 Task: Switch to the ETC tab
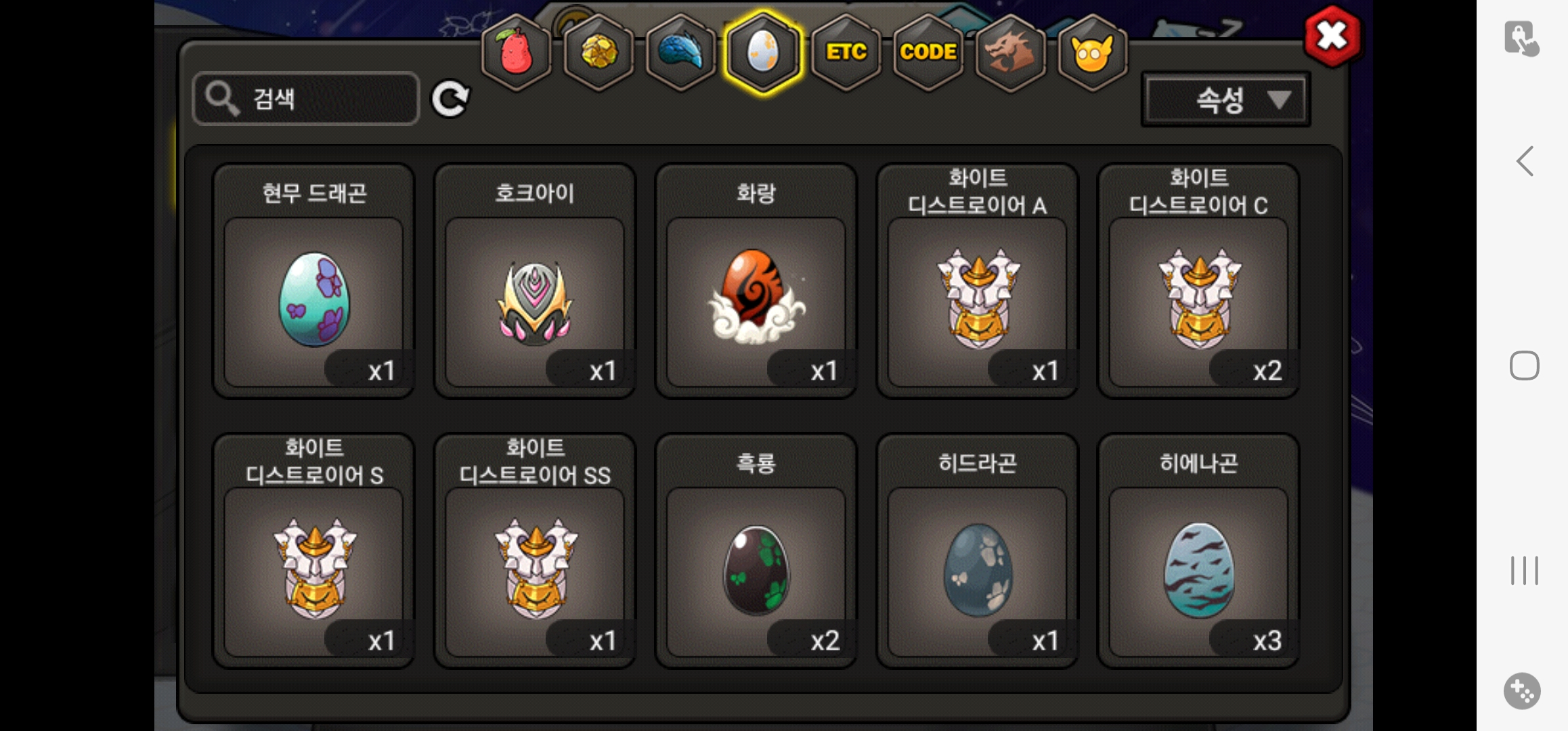846,52
